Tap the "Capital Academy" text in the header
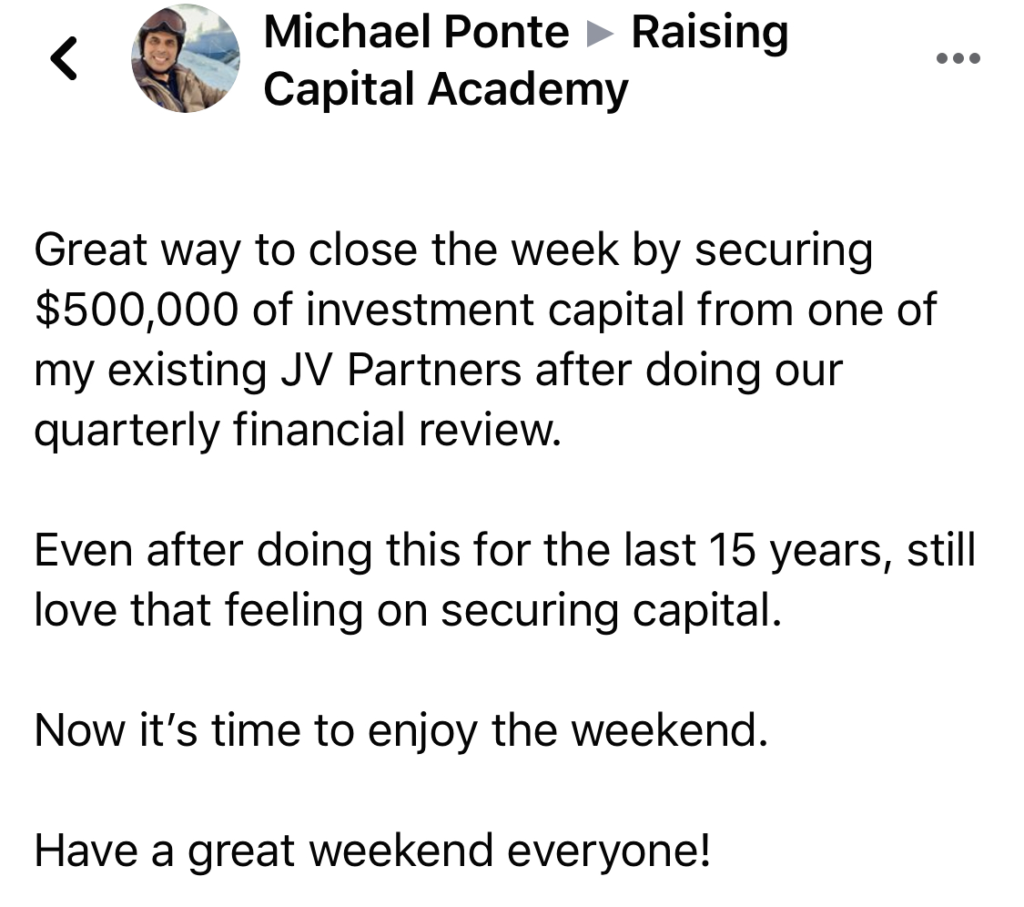1024x907 pixels. pyautogui.click(x=446, y=89)
